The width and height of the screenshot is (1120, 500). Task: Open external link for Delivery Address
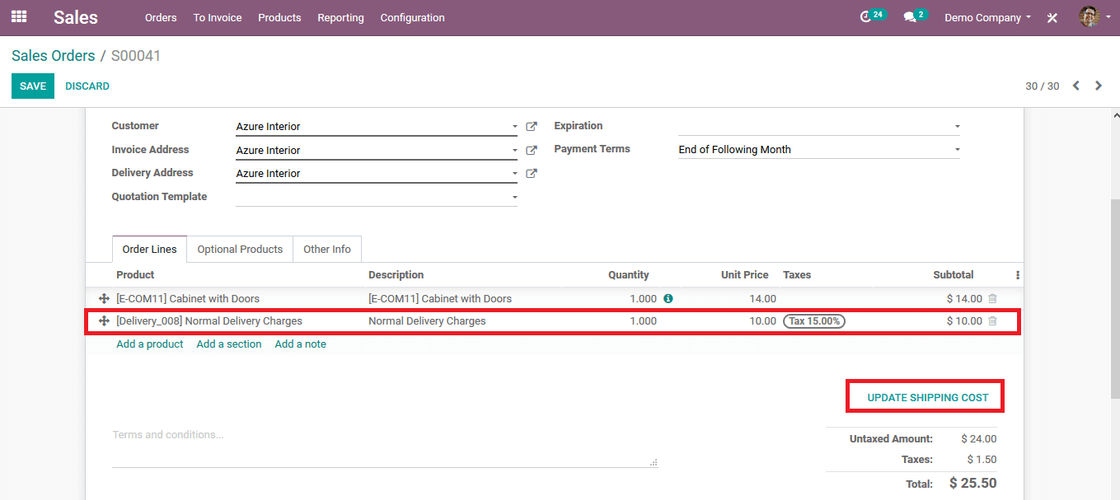pyautogui.click(x=531, y=173)
